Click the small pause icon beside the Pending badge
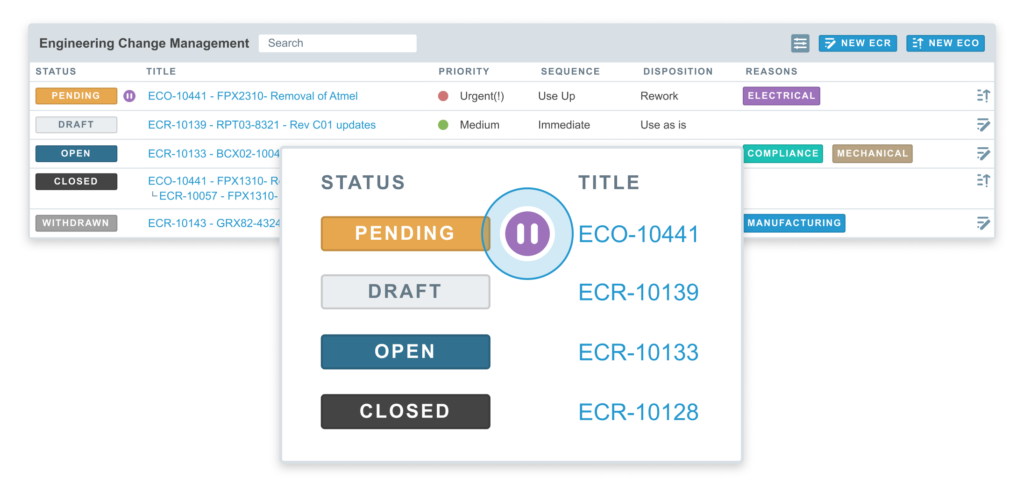 point(129,96)
